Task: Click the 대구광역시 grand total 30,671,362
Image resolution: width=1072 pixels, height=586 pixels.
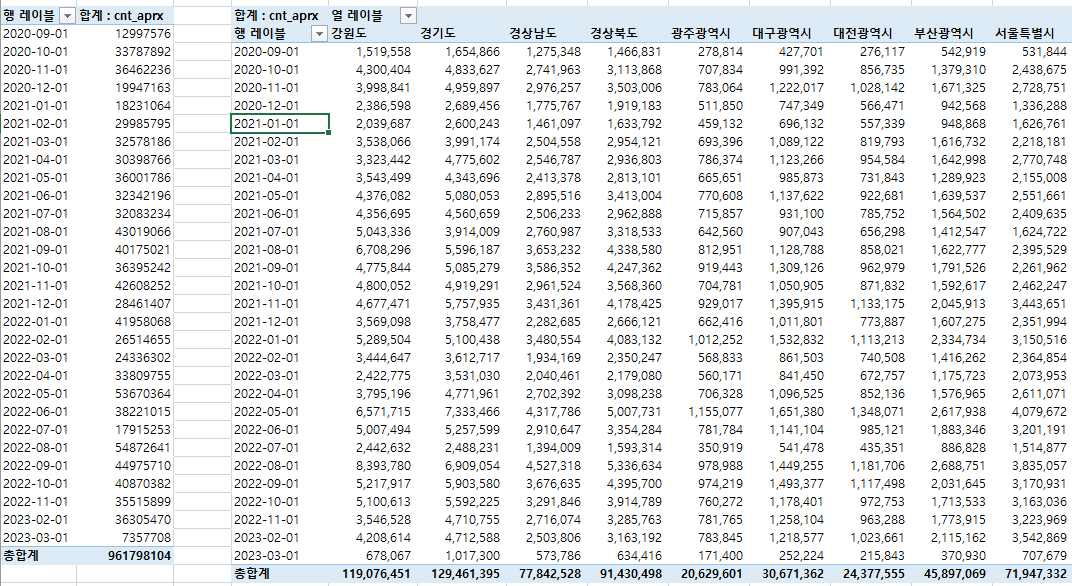Action: click(x=793, y=574)
